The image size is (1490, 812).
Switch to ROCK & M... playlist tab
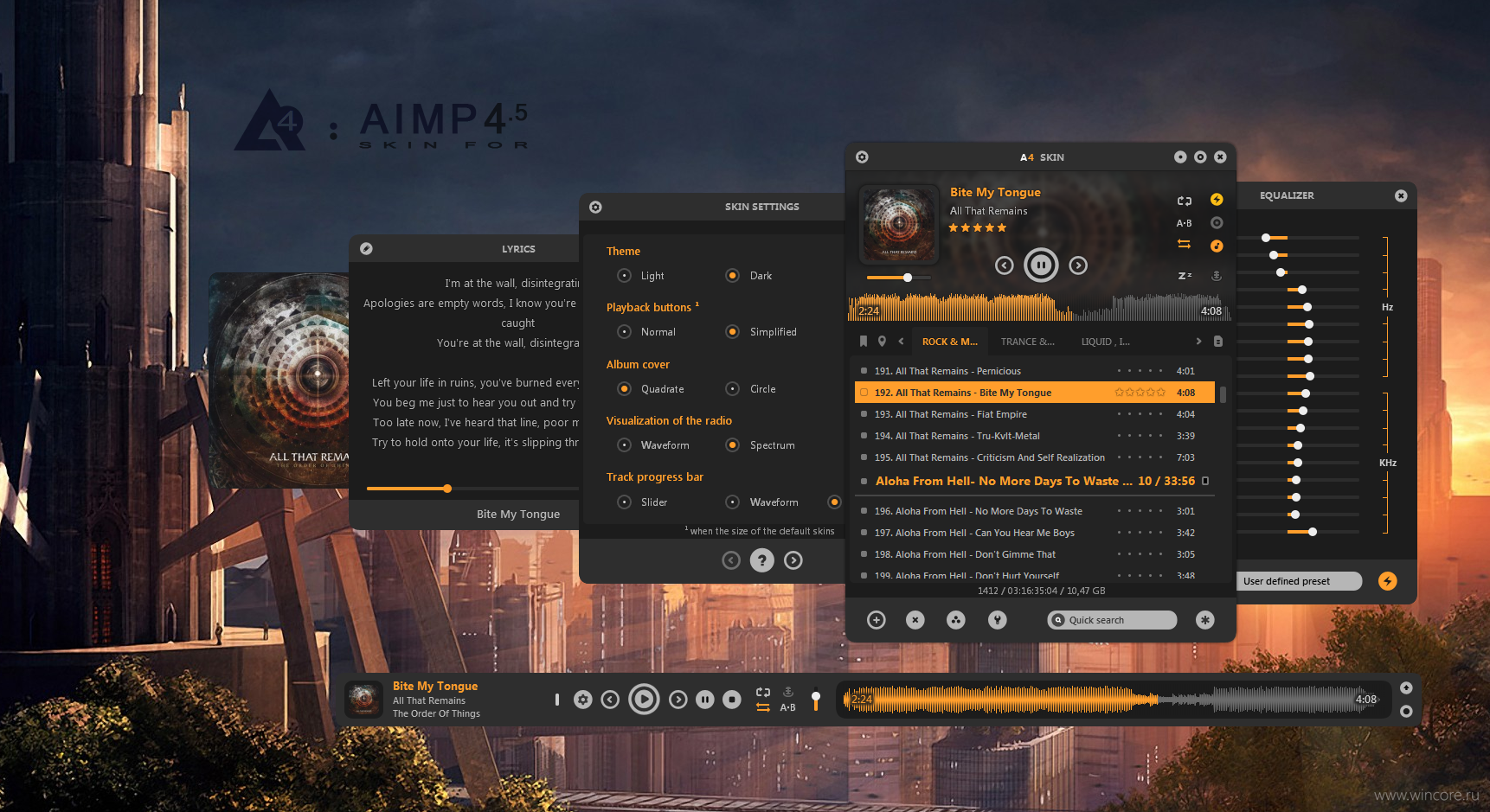950,342
